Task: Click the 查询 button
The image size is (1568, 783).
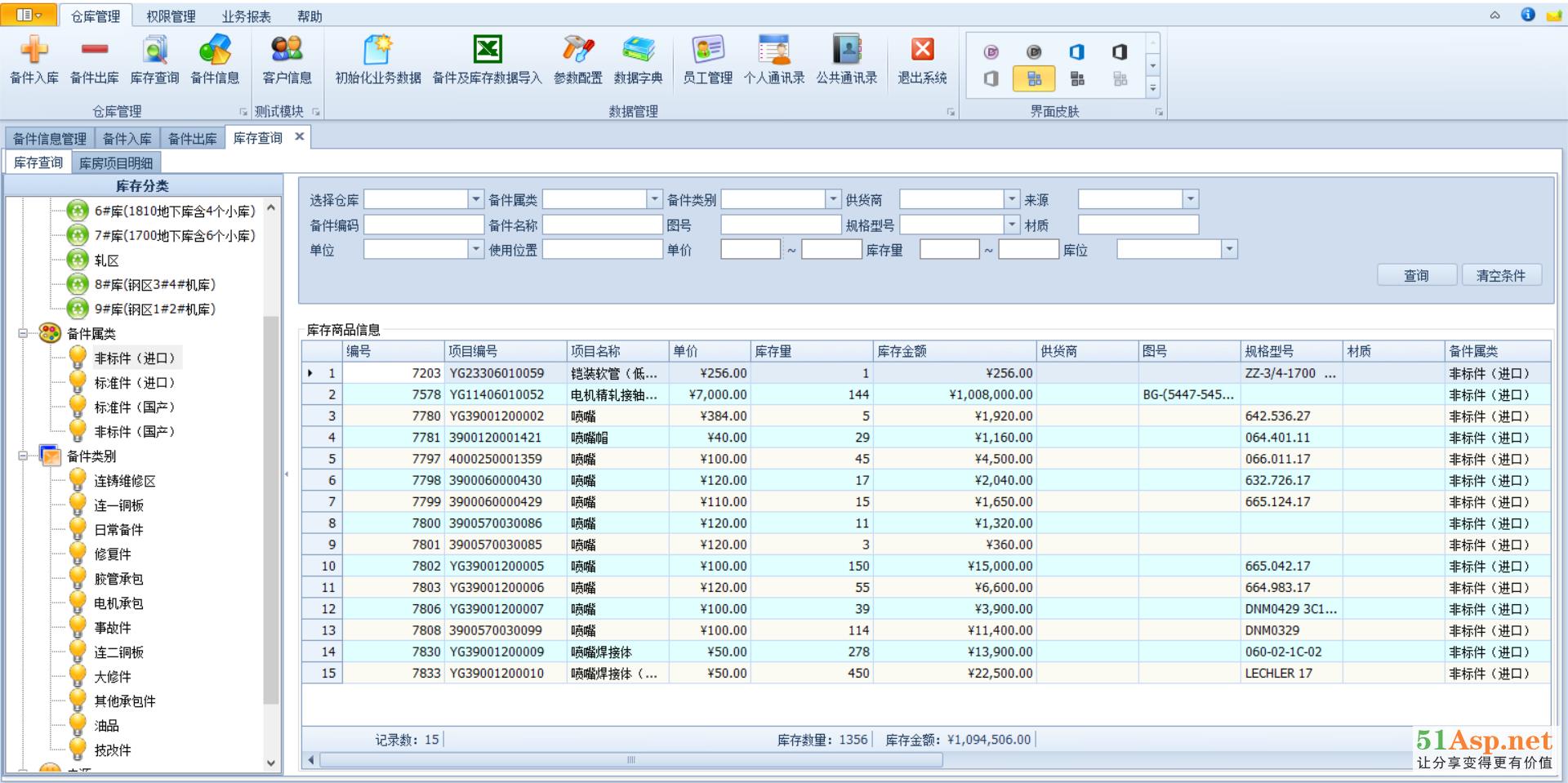Action: tap(1416, 276)
